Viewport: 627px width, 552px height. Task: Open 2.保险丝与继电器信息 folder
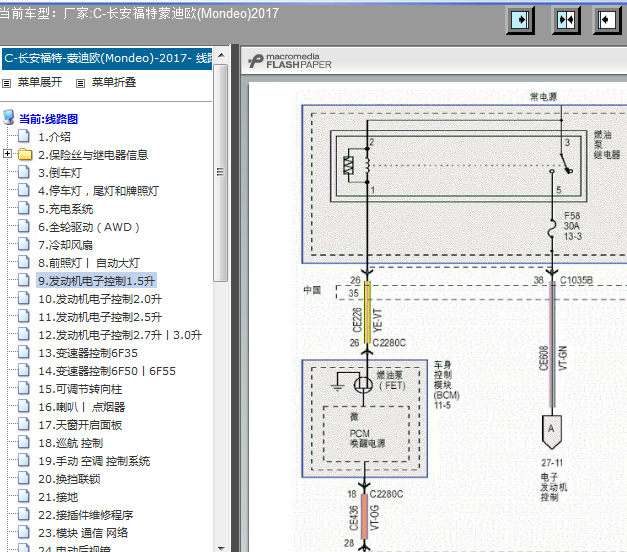(93, 155)
